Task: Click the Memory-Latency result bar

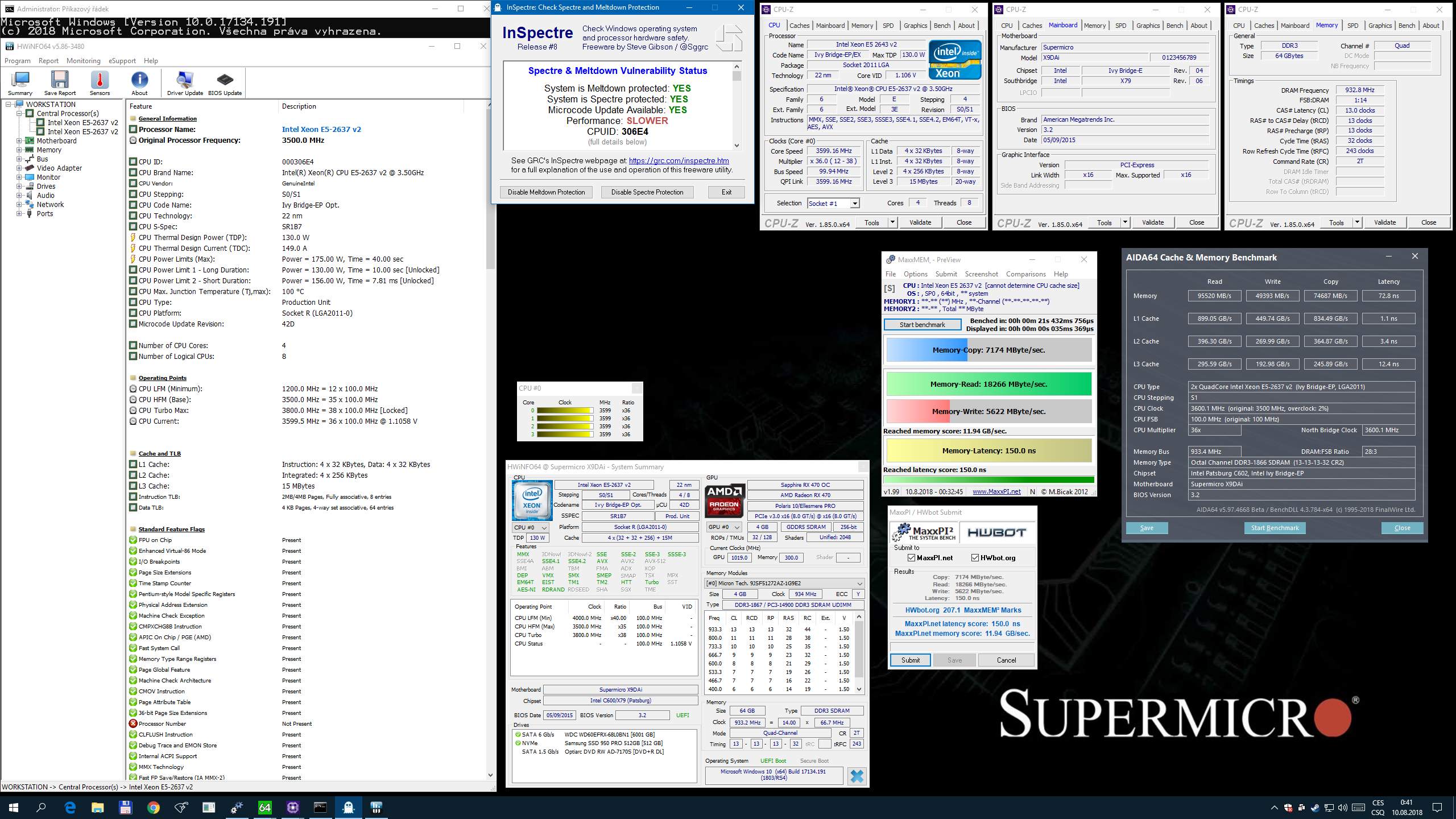Action: pos(988,451)
